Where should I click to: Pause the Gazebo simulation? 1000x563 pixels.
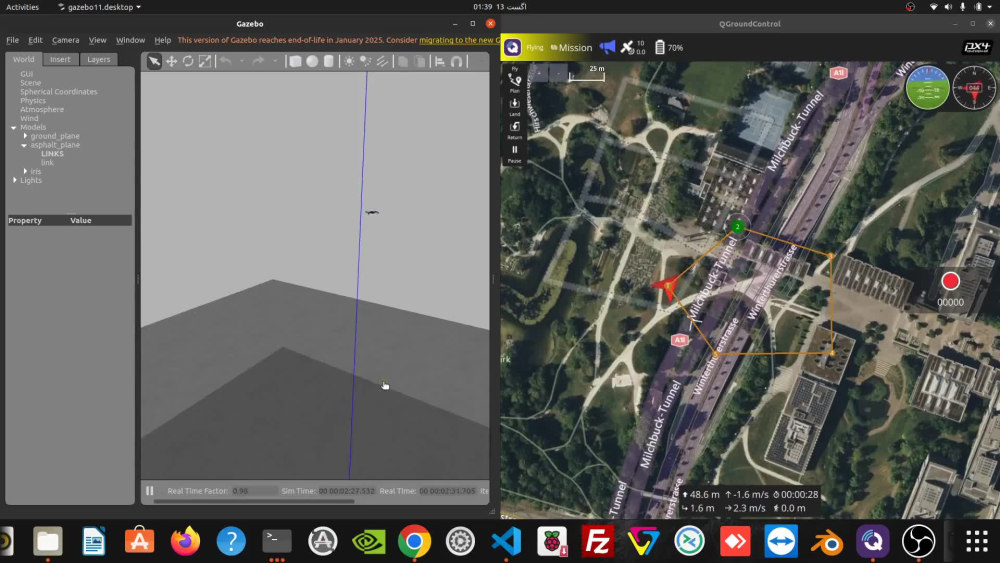150,490
